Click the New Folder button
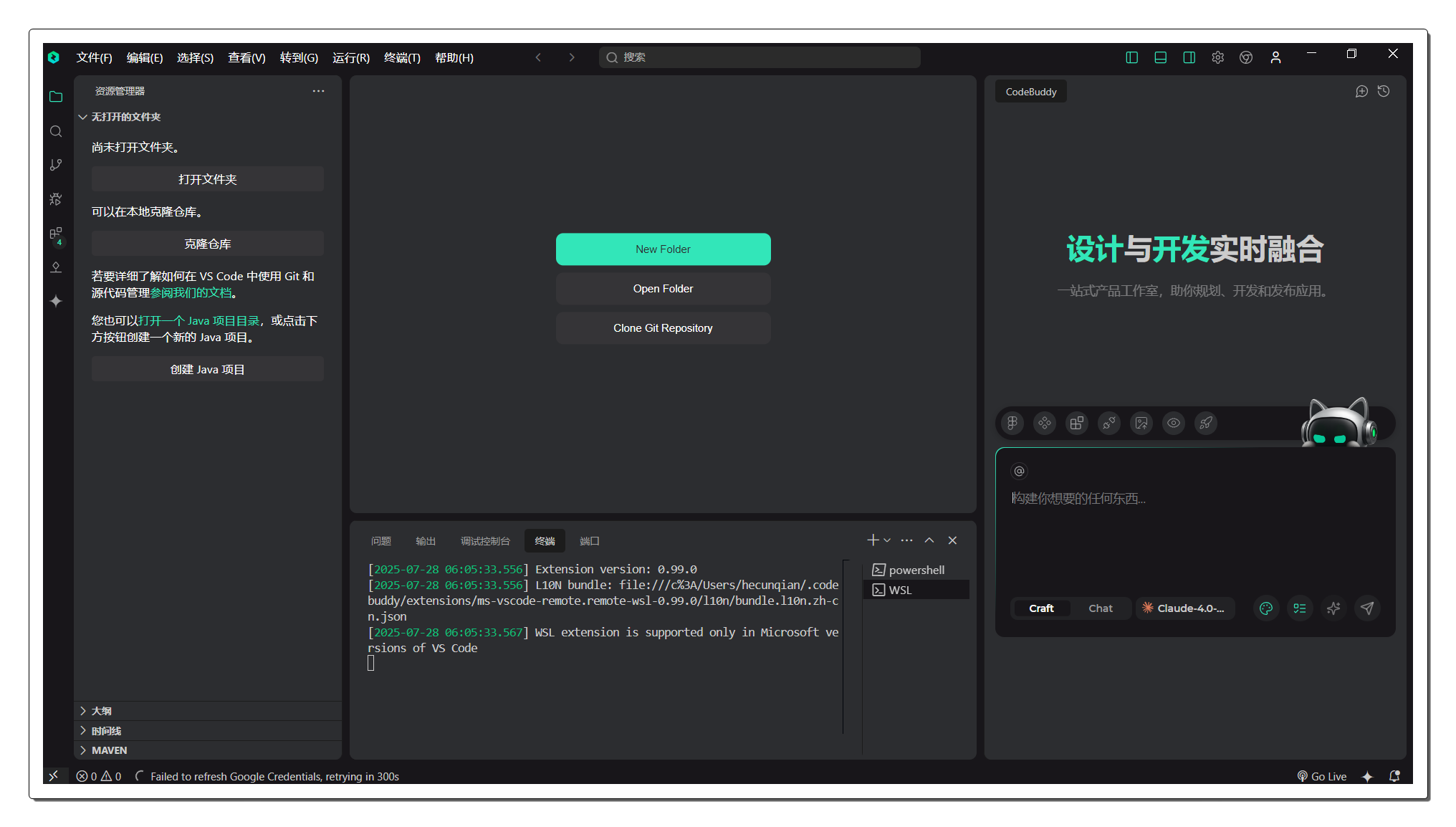Viewport: 1456px width, 827px height. pyautogui.click(x=663, y=249)
